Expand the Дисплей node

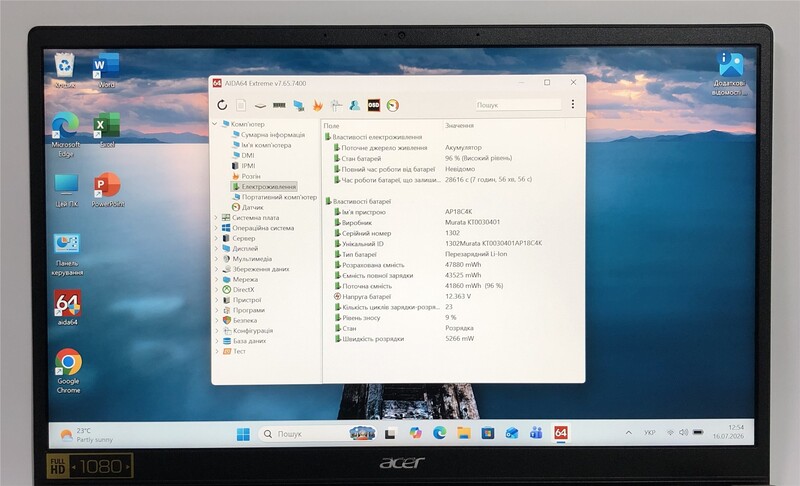coord(216,248)
